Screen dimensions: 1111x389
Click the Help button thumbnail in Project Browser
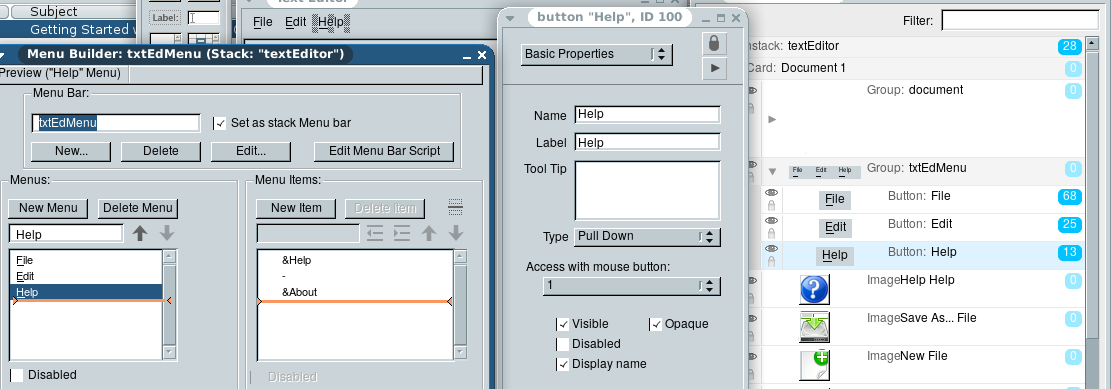point(834,255)
